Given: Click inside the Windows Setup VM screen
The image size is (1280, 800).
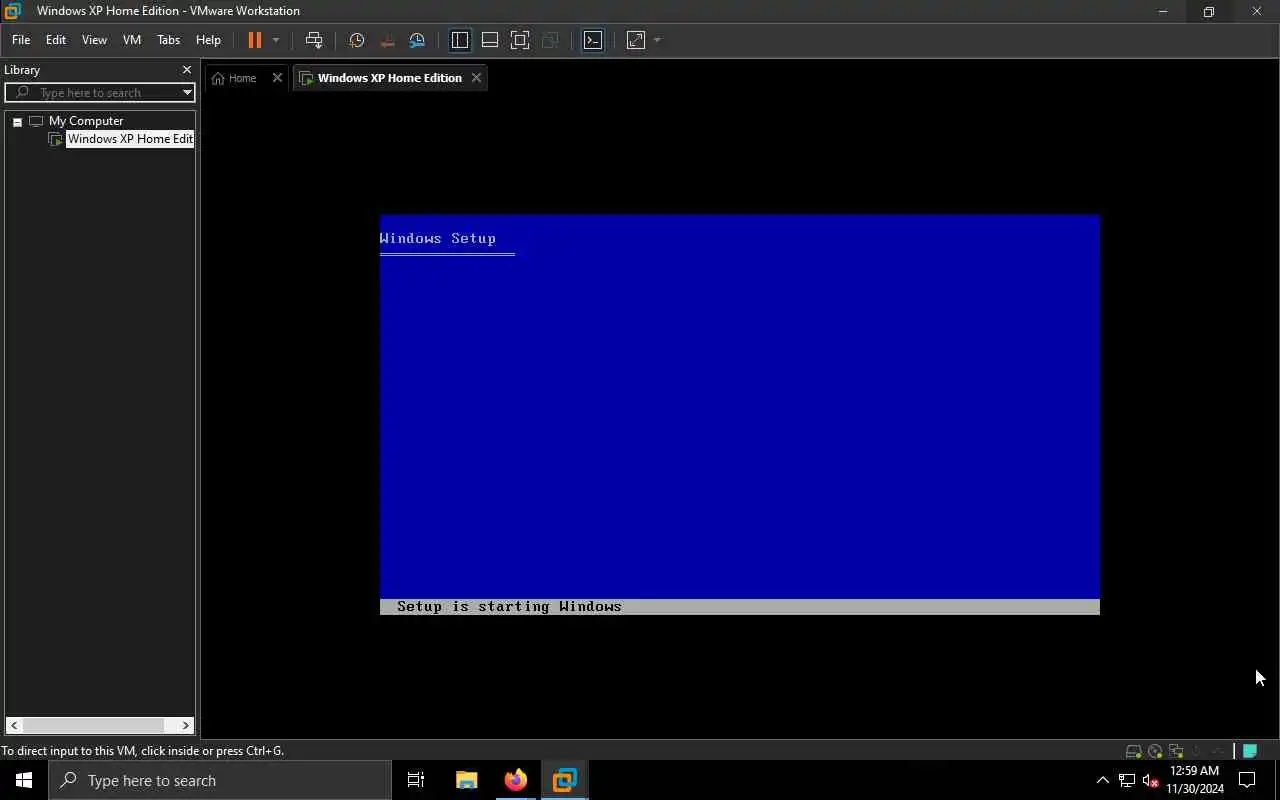Looking at the screenshot, I should tap(740, 414).
